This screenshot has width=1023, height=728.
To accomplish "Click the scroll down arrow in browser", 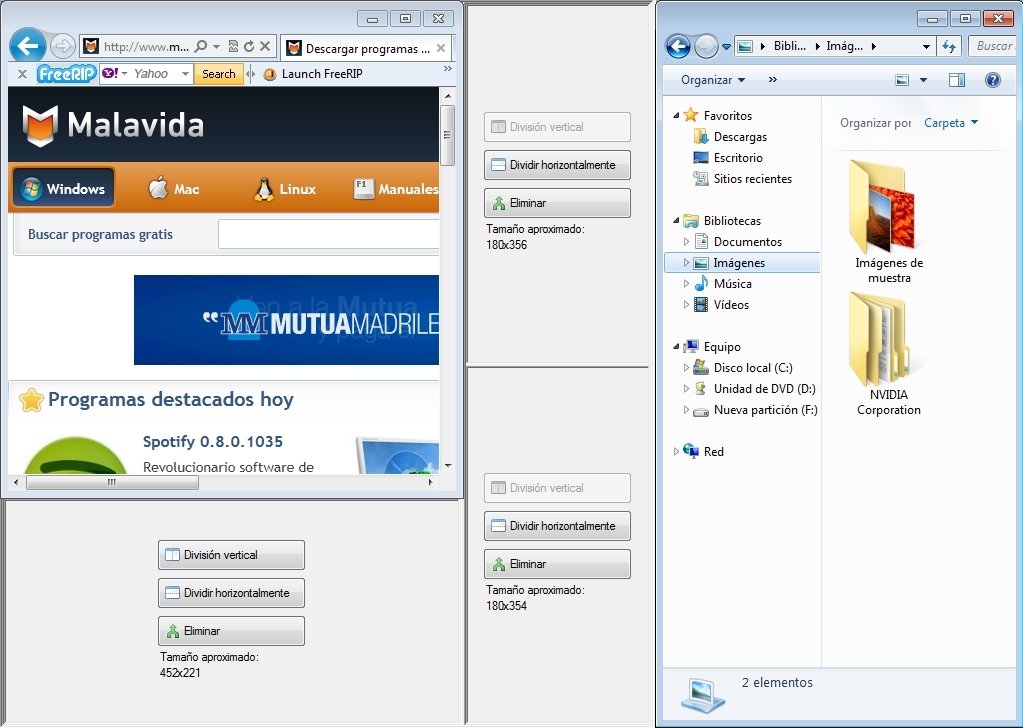I will 448,466.
